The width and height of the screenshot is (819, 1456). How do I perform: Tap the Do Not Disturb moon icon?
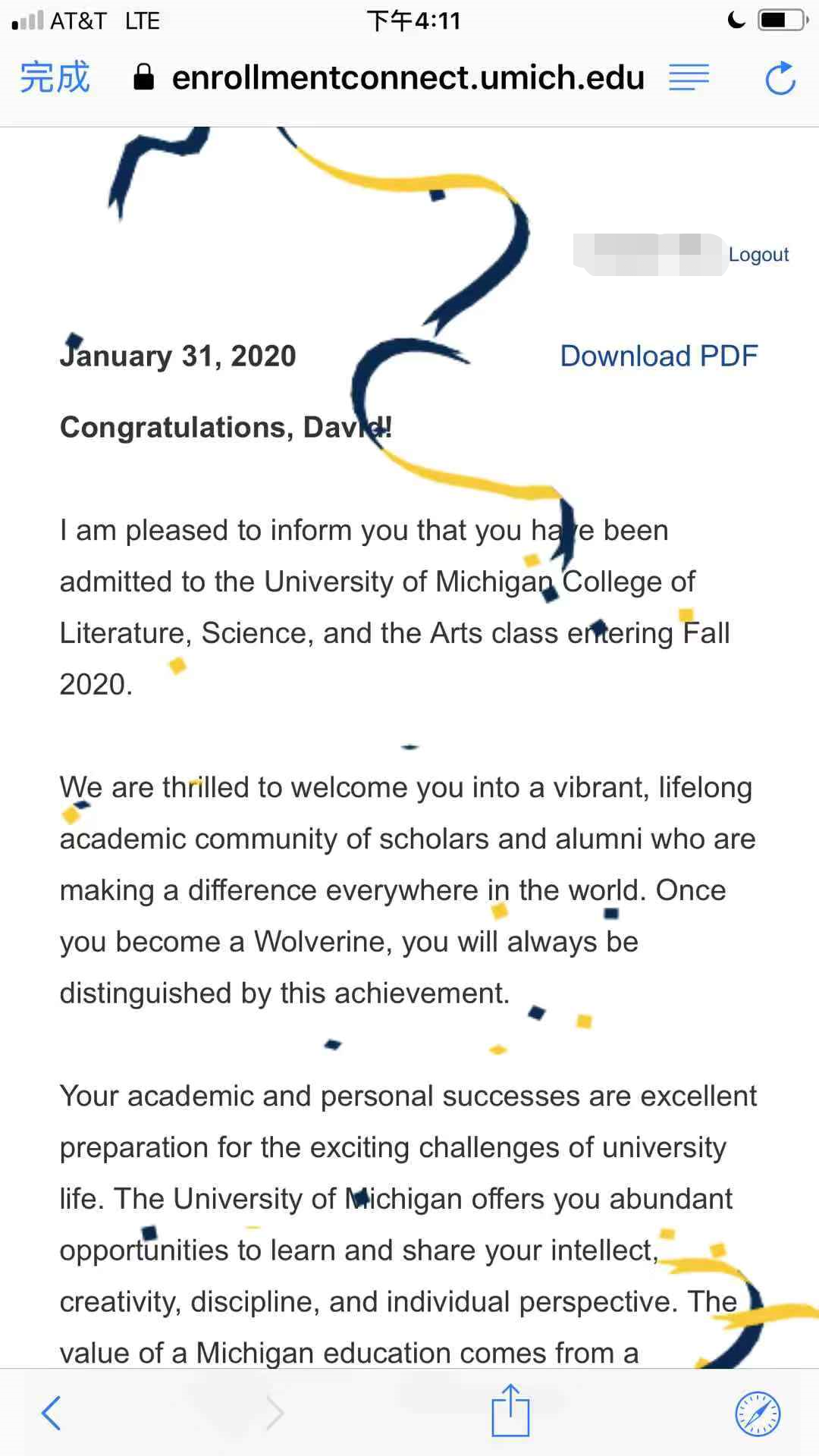pyautogui.click(x=736, y=20)
